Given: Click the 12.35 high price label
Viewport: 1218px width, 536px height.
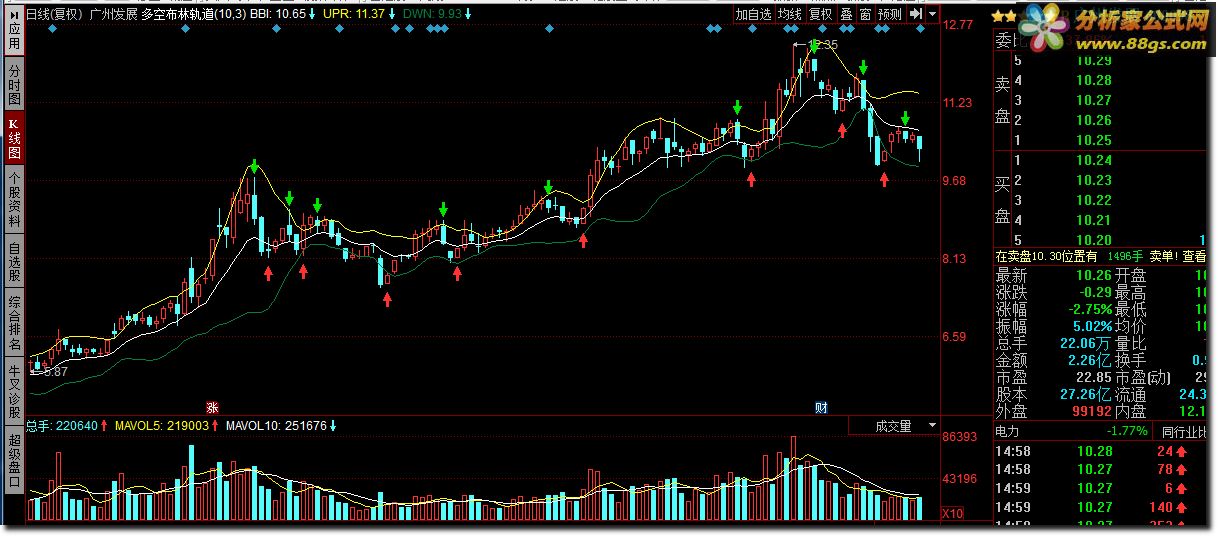Looking at the screenshot, I should coord(824,45).
